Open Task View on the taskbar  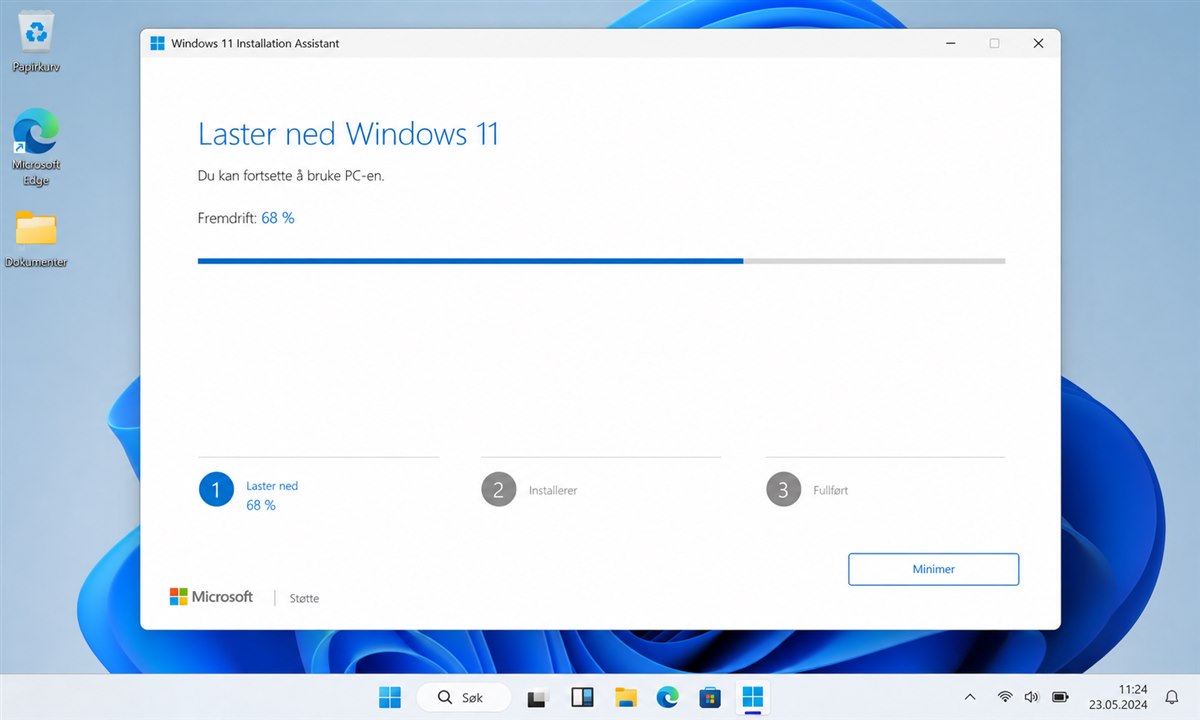[x=539, y=697]
